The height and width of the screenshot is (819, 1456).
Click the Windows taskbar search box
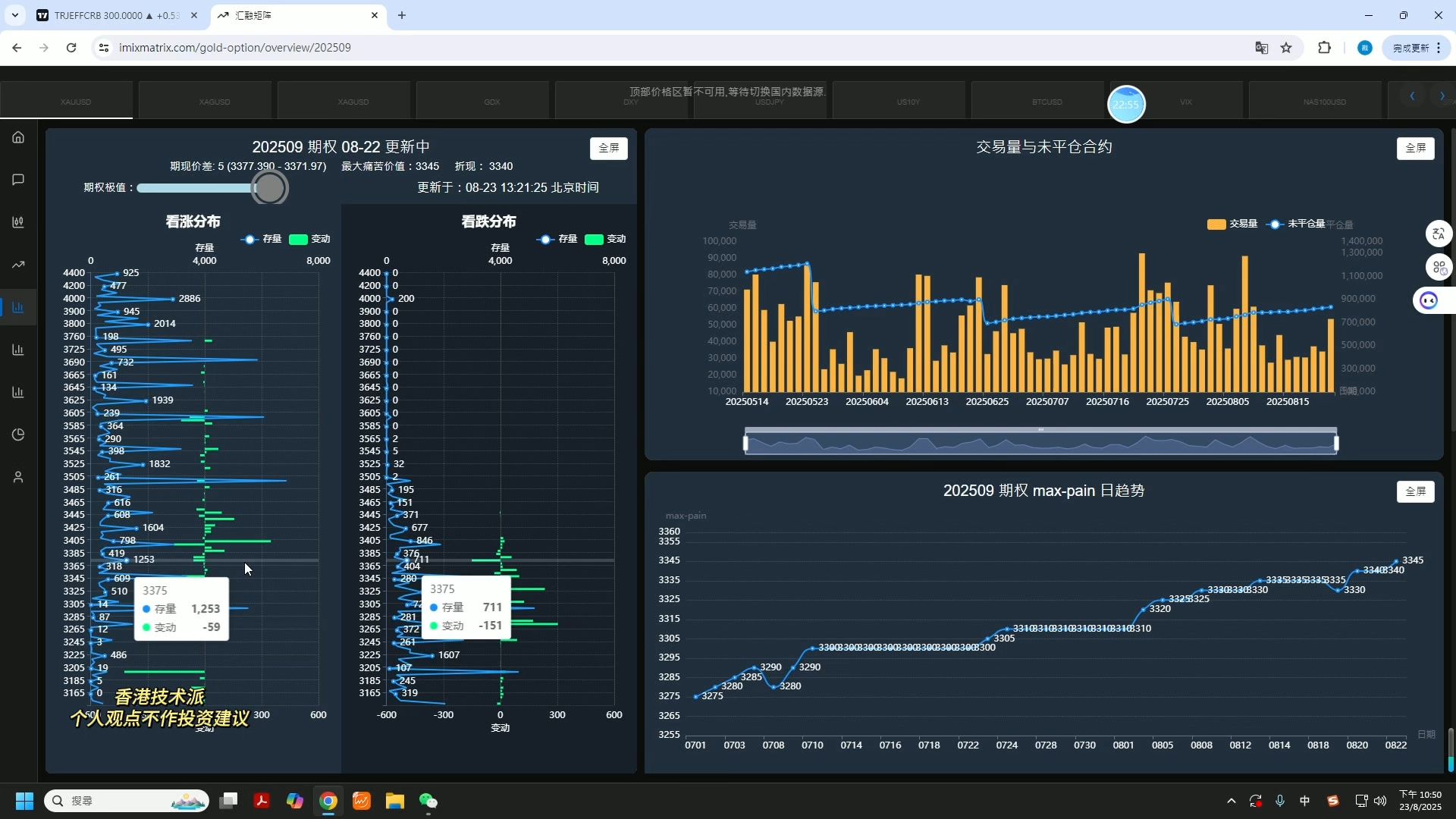point(126,801)
